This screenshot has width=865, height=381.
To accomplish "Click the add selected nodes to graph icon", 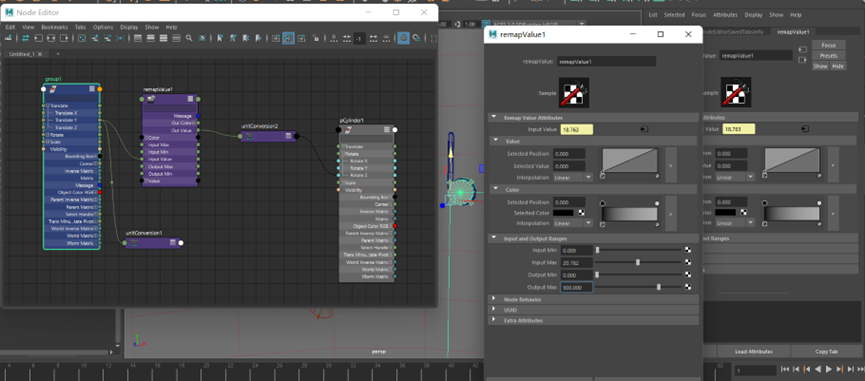I will [94, 38].
